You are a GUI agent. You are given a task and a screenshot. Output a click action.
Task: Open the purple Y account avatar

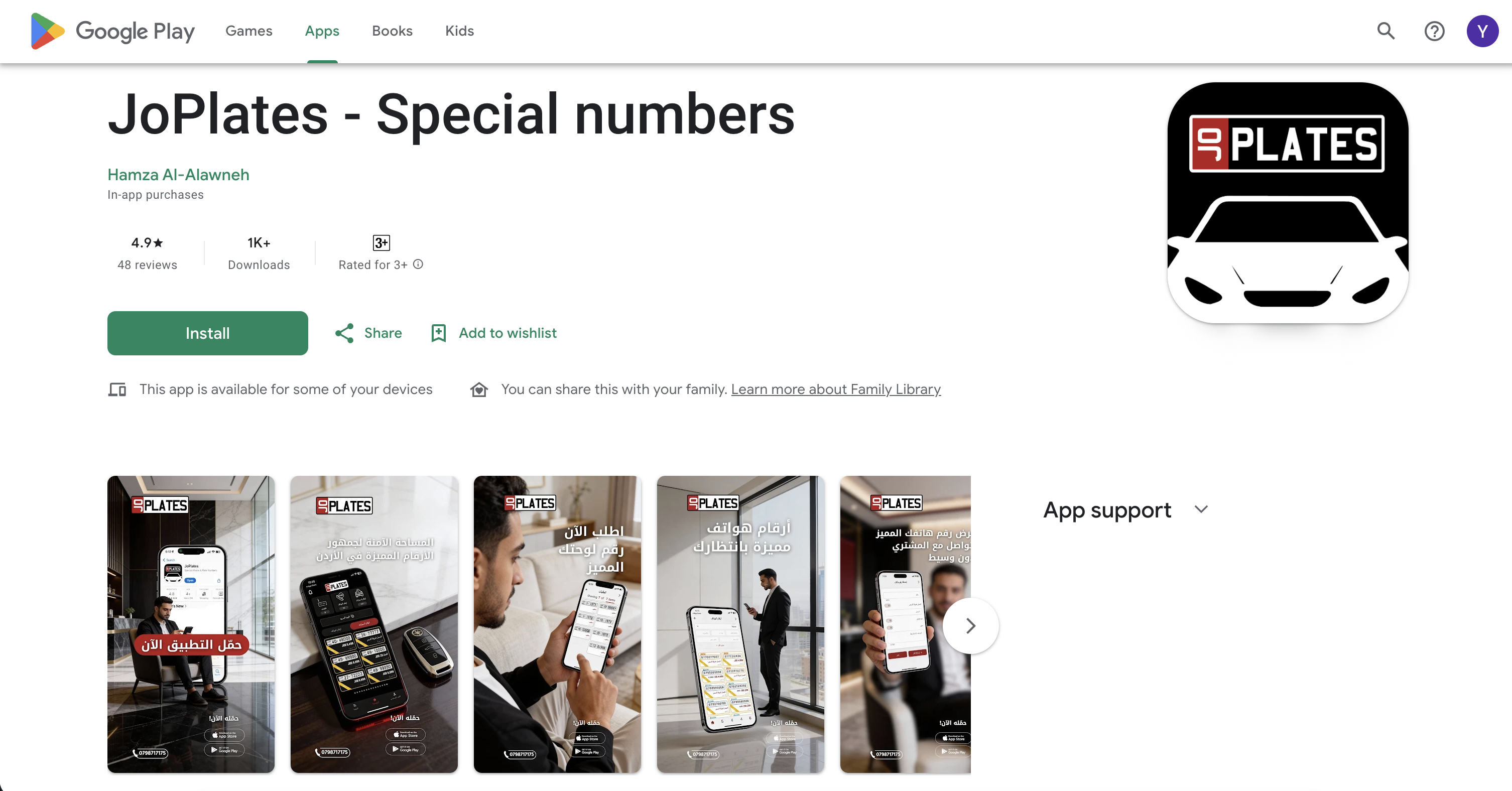click(x=1482, y=31)
